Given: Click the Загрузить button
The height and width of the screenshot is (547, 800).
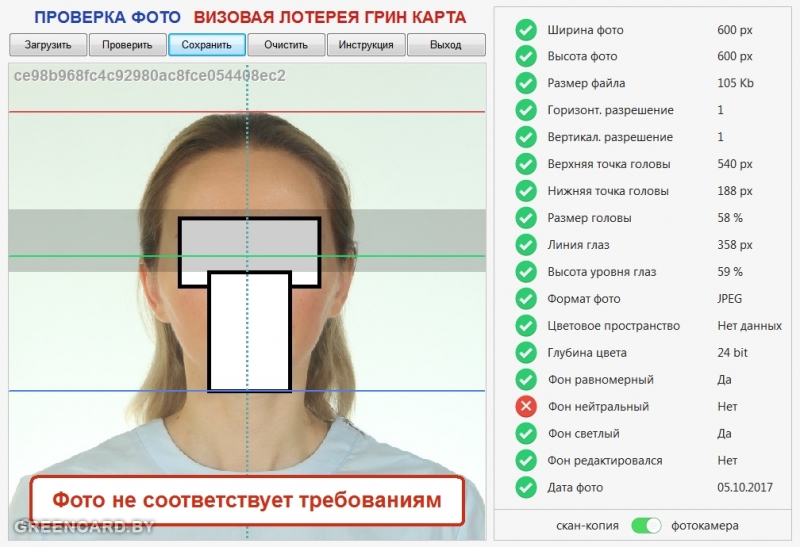Looking at the screenshot, I should pyautogui.click(x=48, y=45).
